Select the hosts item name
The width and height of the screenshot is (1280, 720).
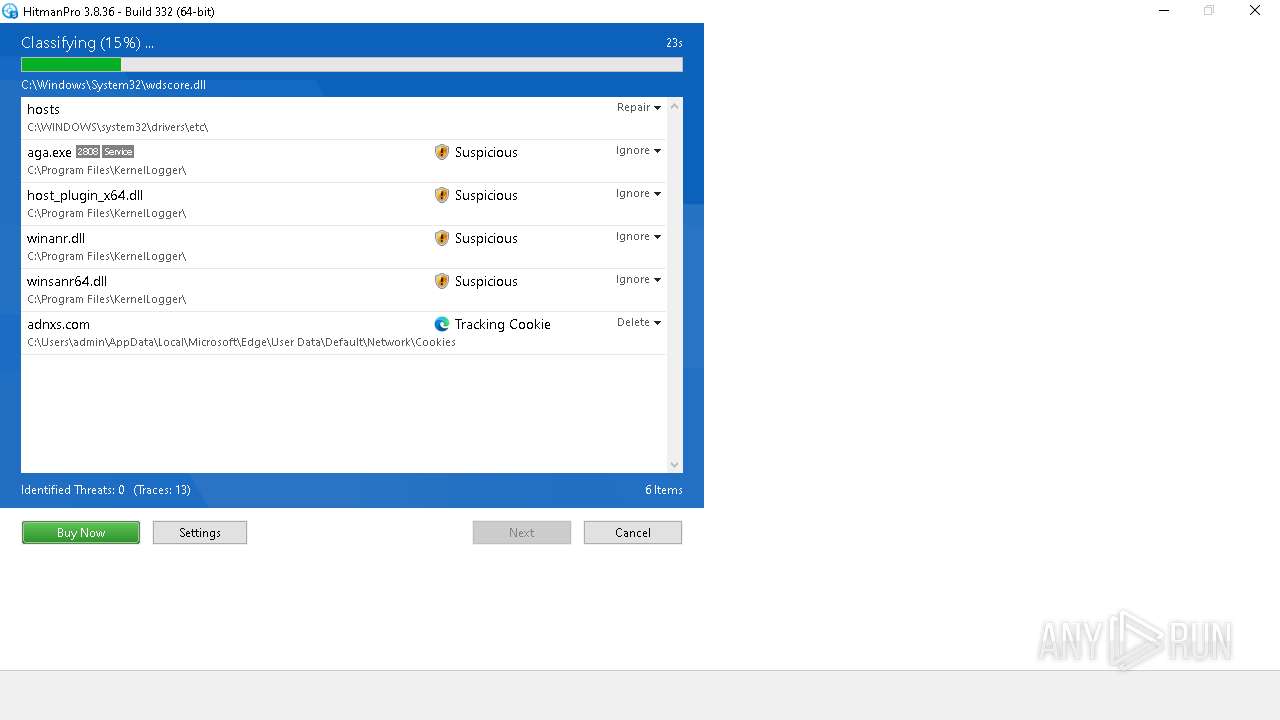(43, 109)
